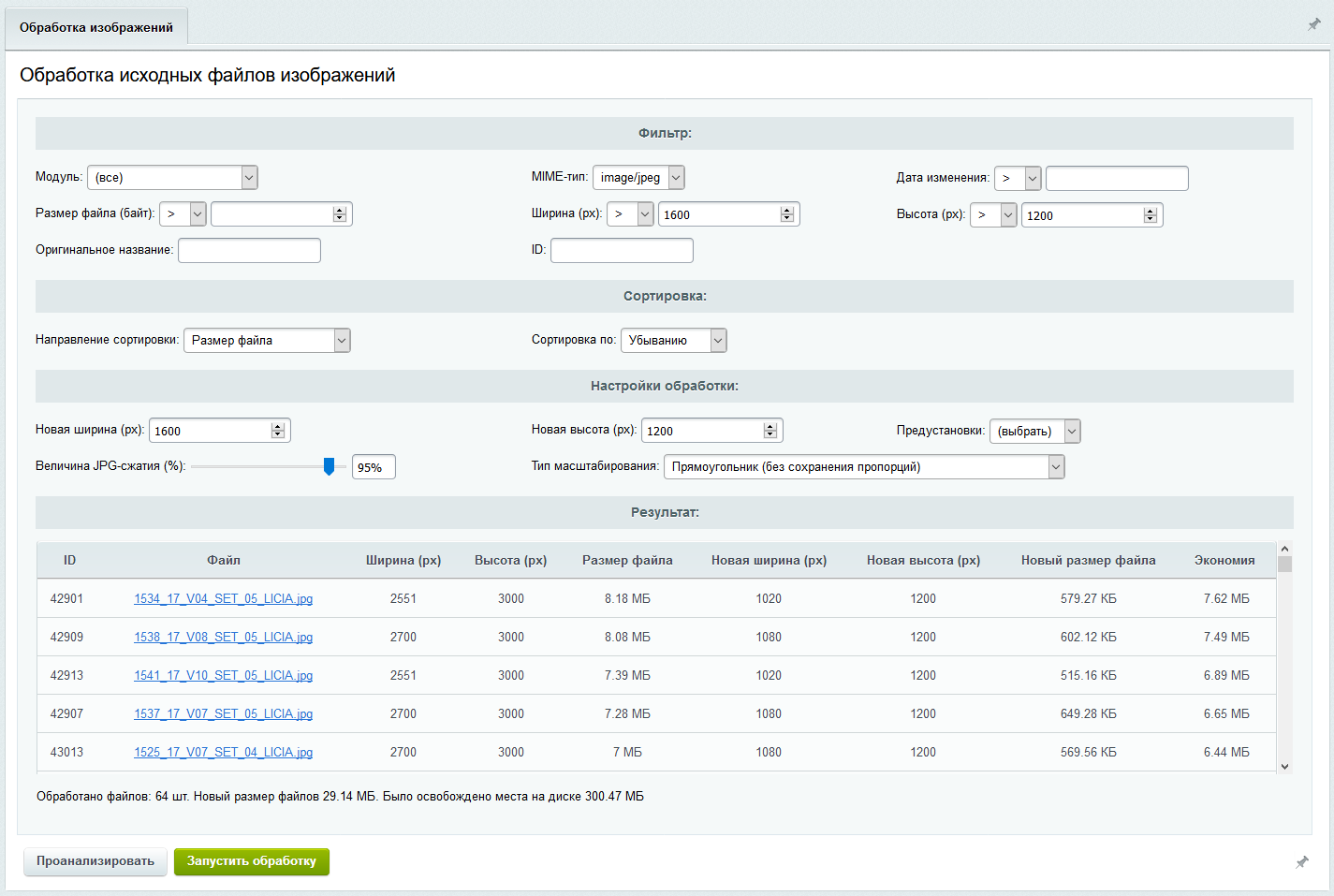The width and height of the screenshot is (1334, 896).
Task: Click the Проанализировать button
Action: [95, 861]
